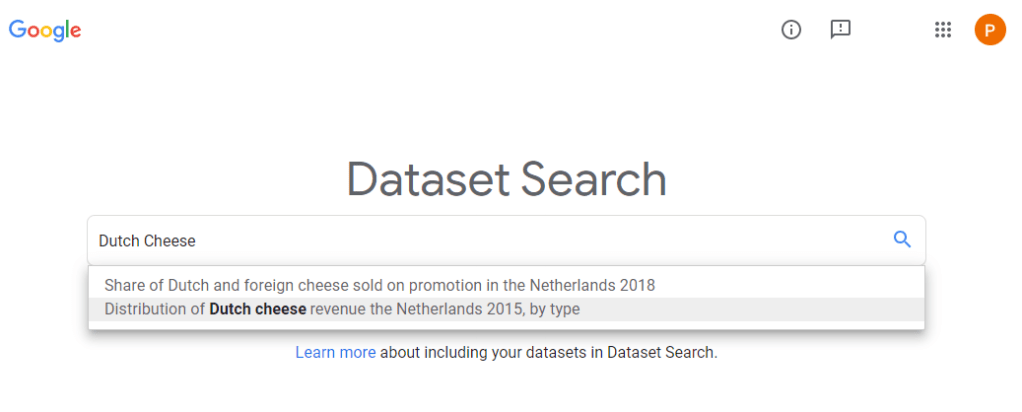Image resolution: width=1022 pixels, height=412 pixels.
Task: Click the typed "Dutch Cheese" query text
Action: (x=147, y=240)
